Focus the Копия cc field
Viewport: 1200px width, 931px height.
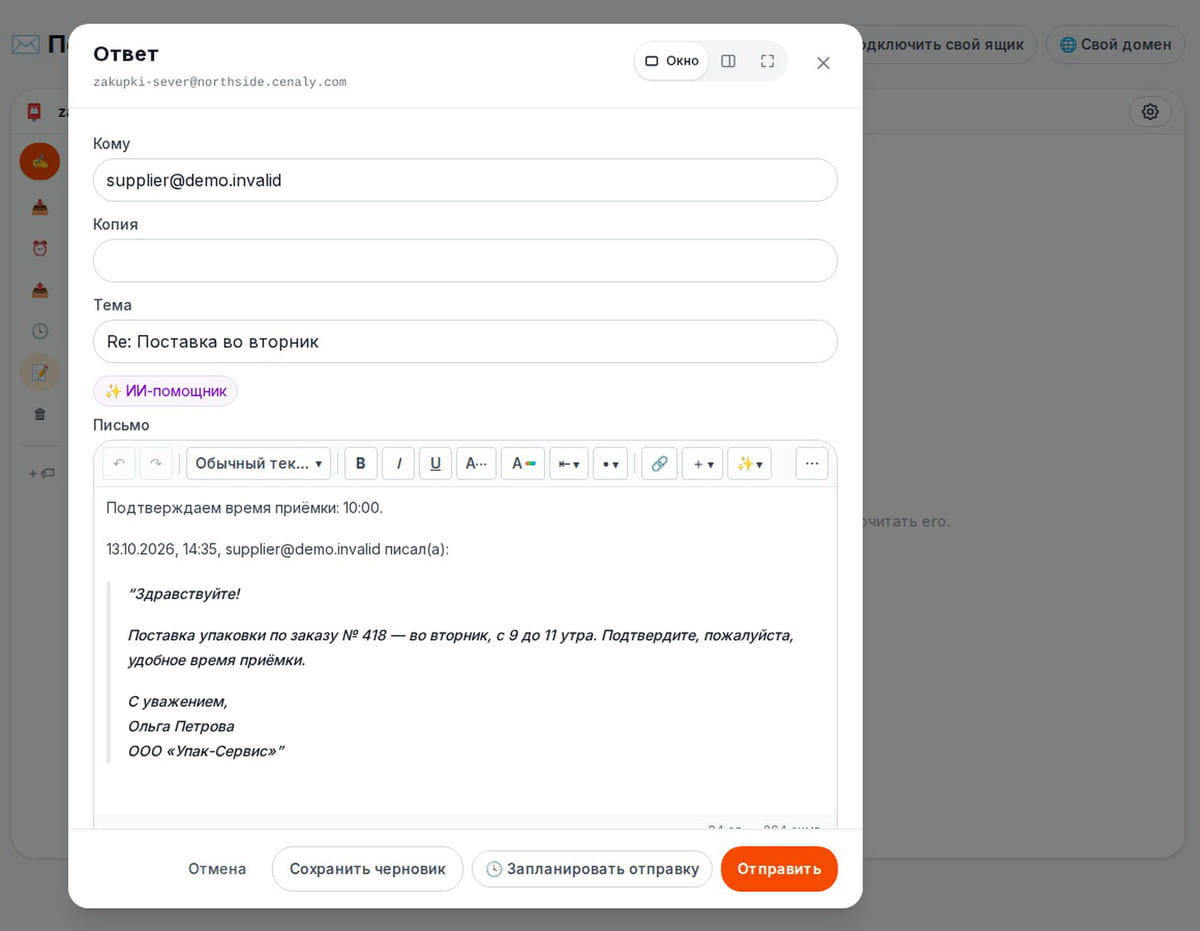[x=465, y=260]
